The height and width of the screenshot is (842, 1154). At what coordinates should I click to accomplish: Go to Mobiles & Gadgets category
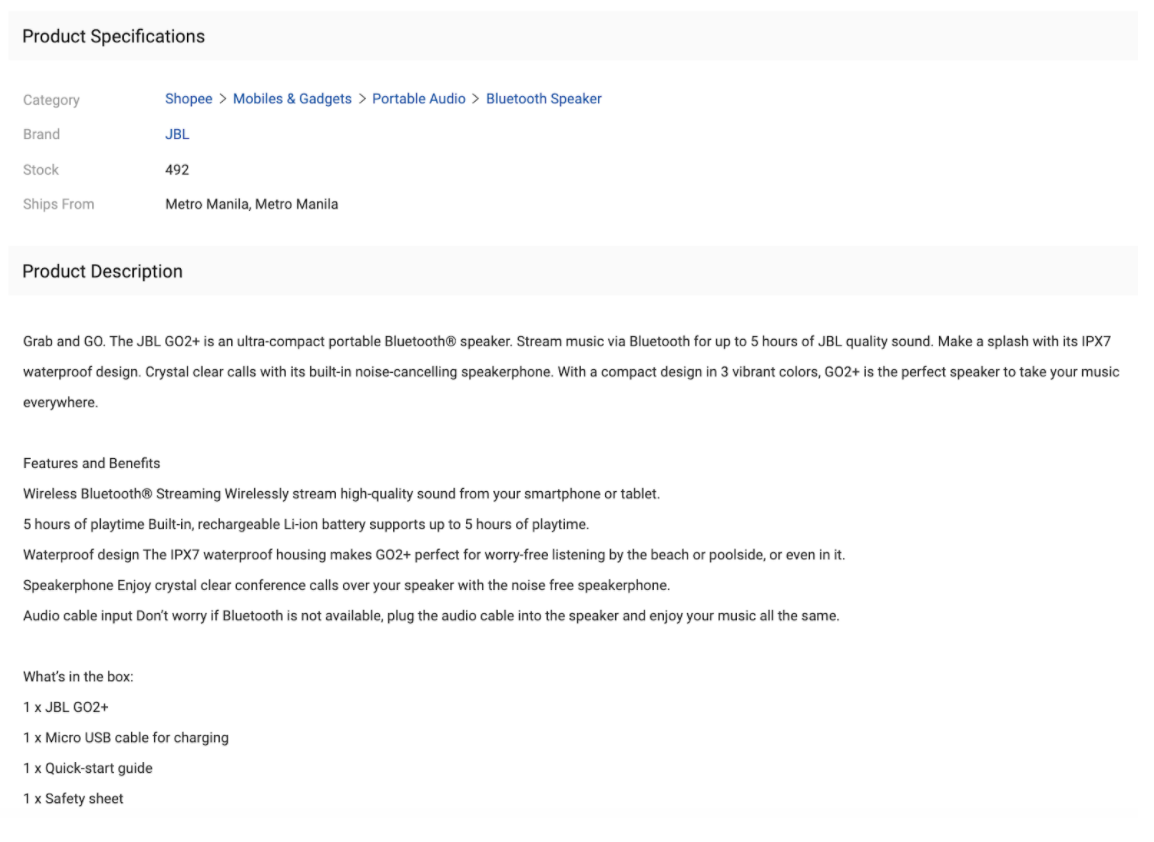(292, 99)
